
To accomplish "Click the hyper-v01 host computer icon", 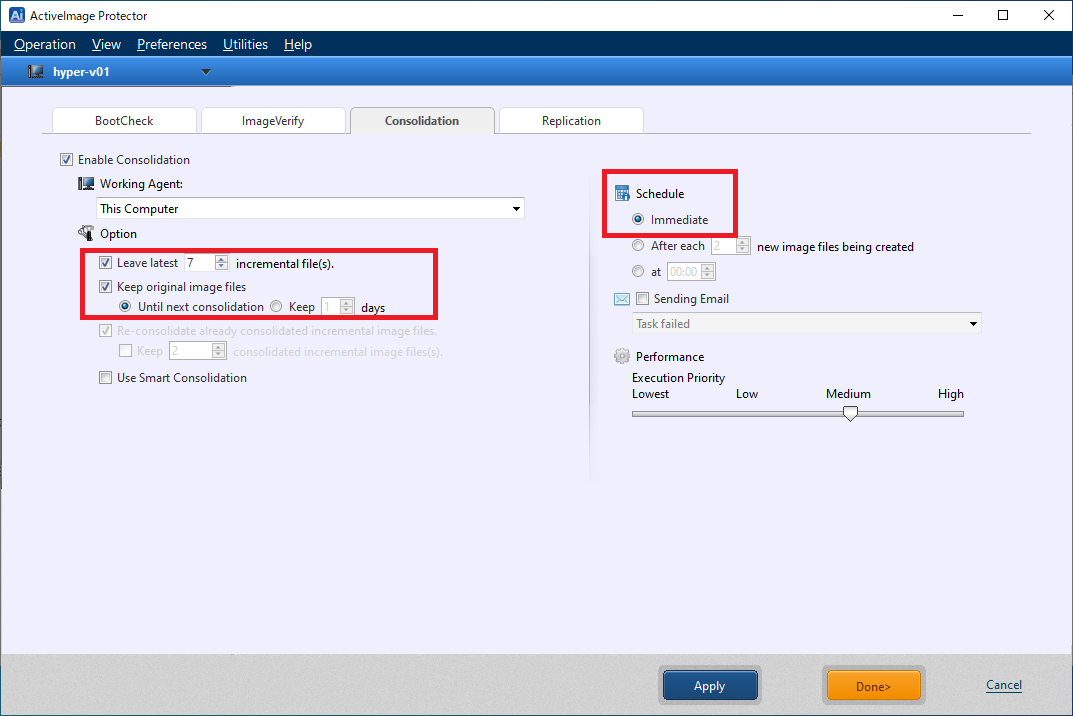I will pos(35,72).
